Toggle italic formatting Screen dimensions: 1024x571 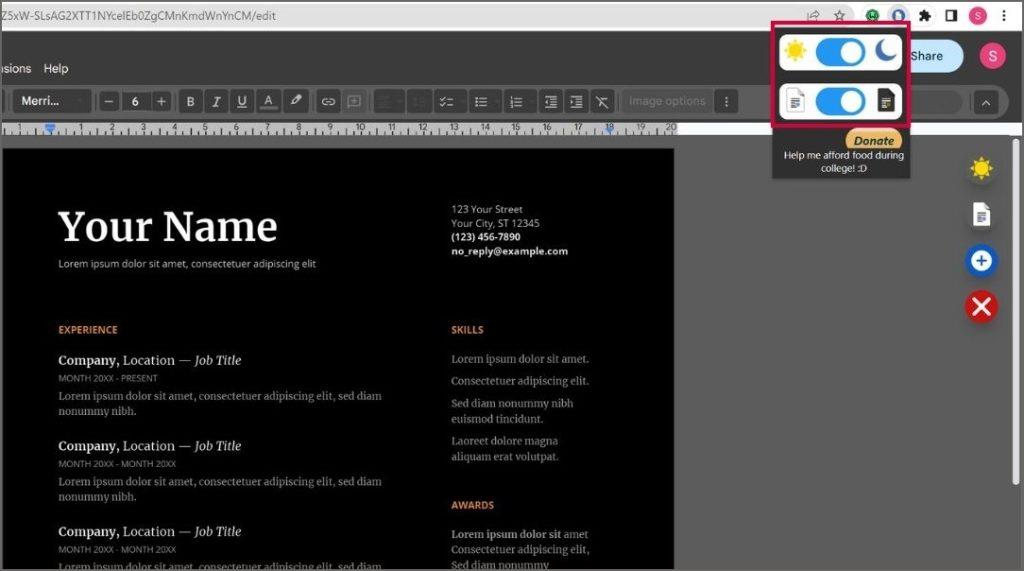pos(216,101)
